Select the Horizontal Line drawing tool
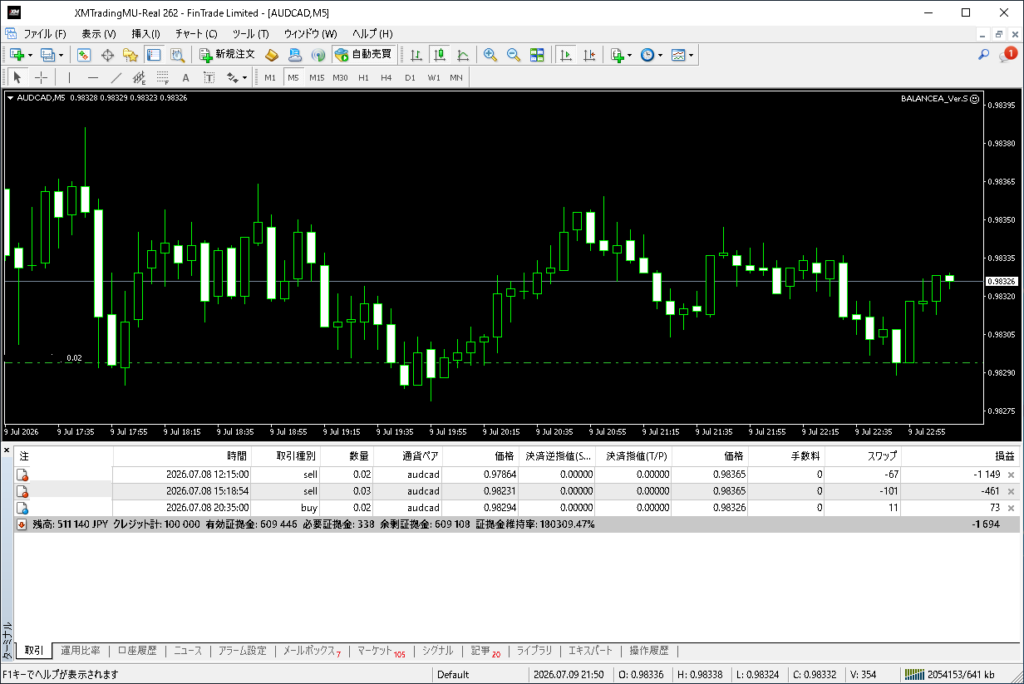1024x684 pixels. tap(93, 78)
